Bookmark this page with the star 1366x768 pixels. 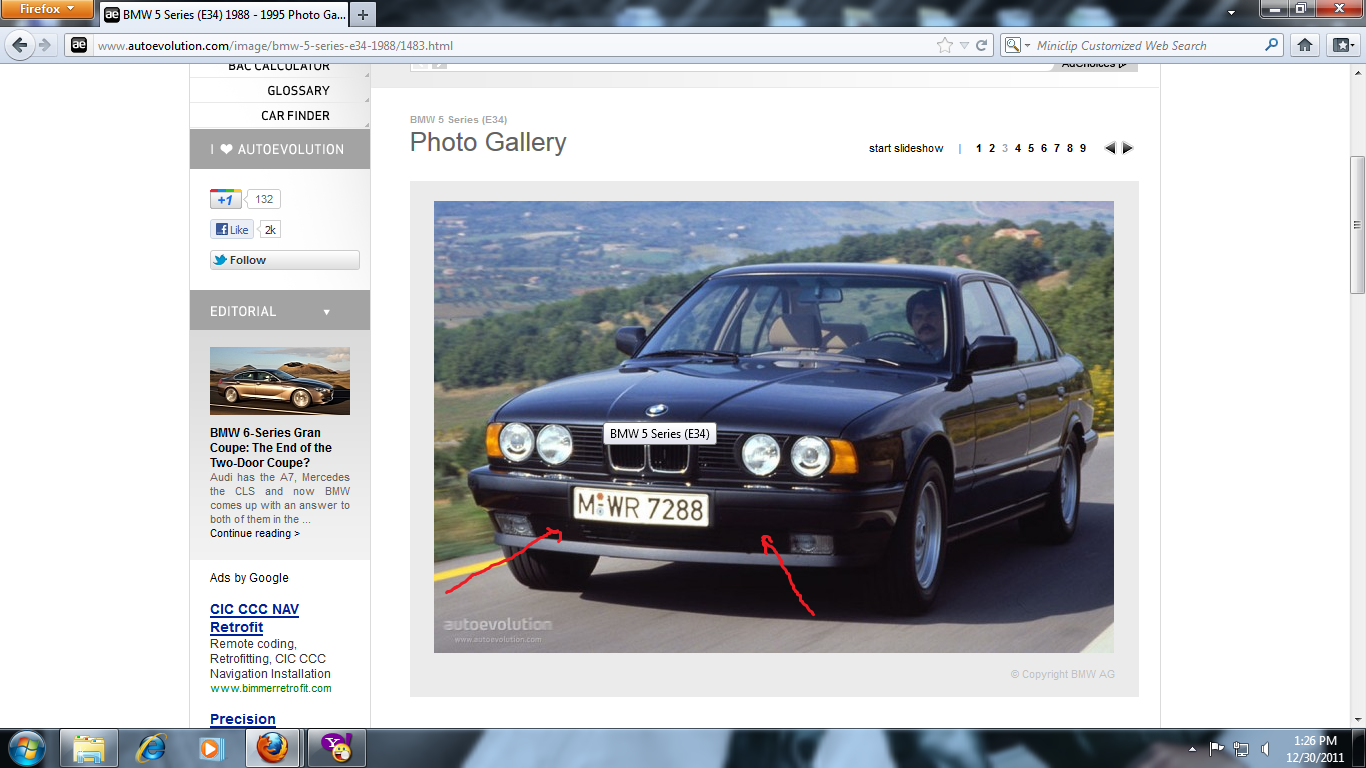pos(945,45)
